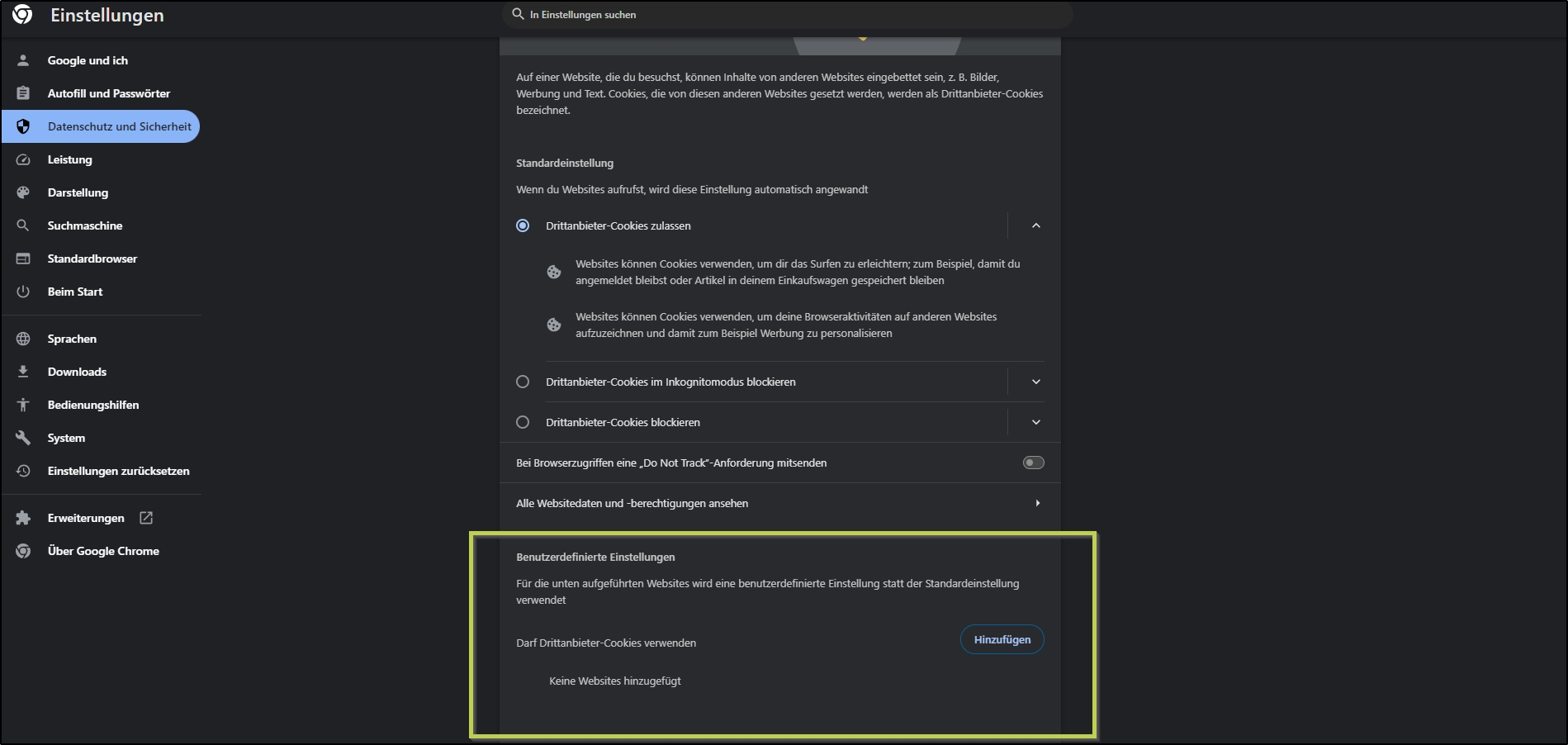Viewport: 1568px width, 745px height.
Task: Click the Downloads arrow icon
Action: tap(23, 372)
